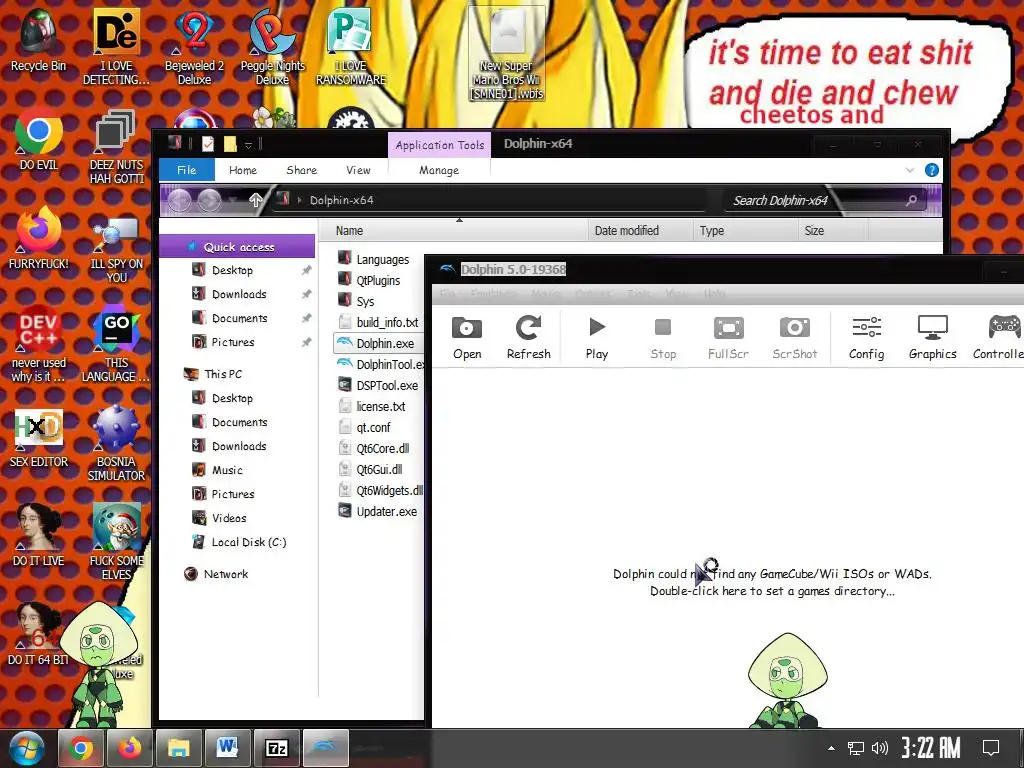Click the Firefox icon on taskbar

point(129,748)
